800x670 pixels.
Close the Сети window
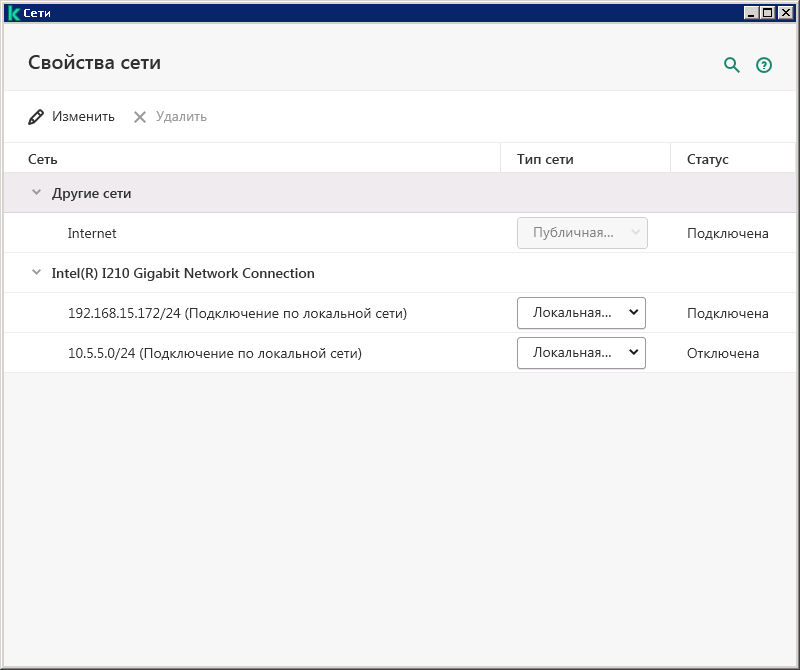pyautogui.click(x=785, y=13)
